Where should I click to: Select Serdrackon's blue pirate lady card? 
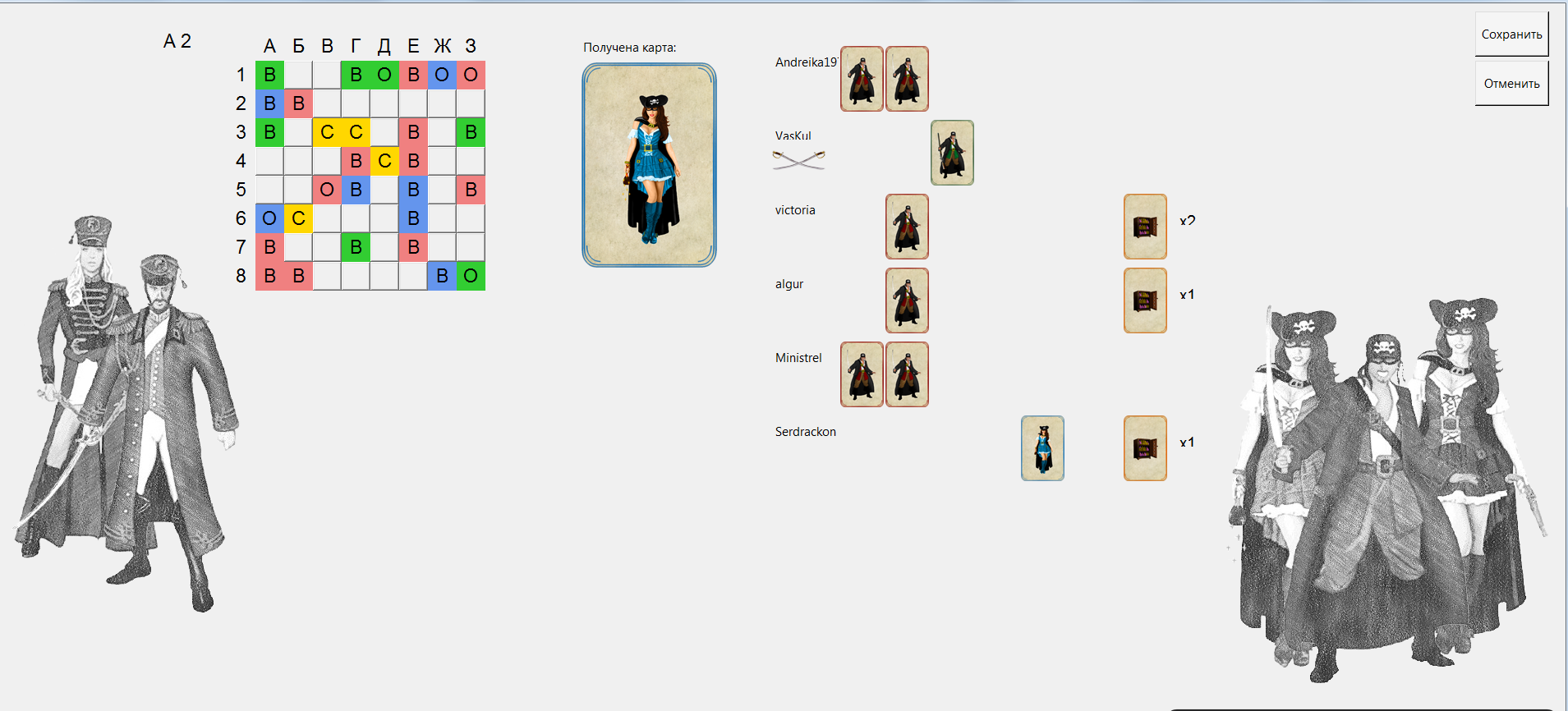1042,448
